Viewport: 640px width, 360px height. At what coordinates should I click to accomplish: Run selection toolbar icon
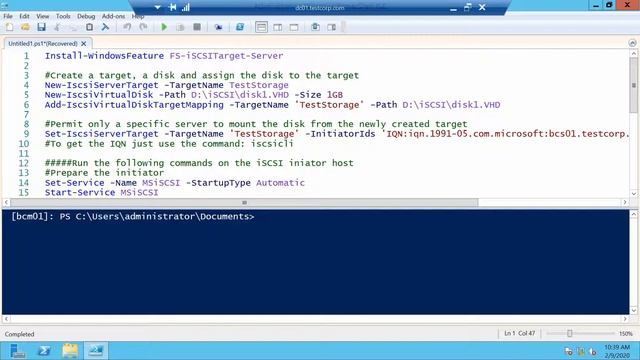click(180, 27)
